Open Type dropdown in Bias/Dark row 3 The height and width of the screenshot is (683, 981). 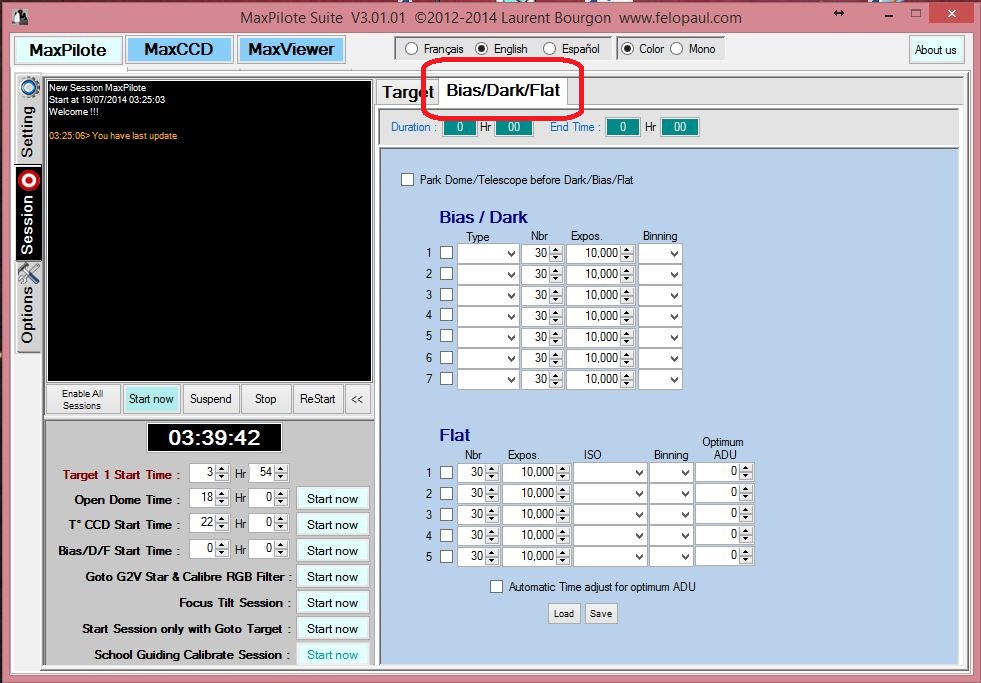[488, 295]
